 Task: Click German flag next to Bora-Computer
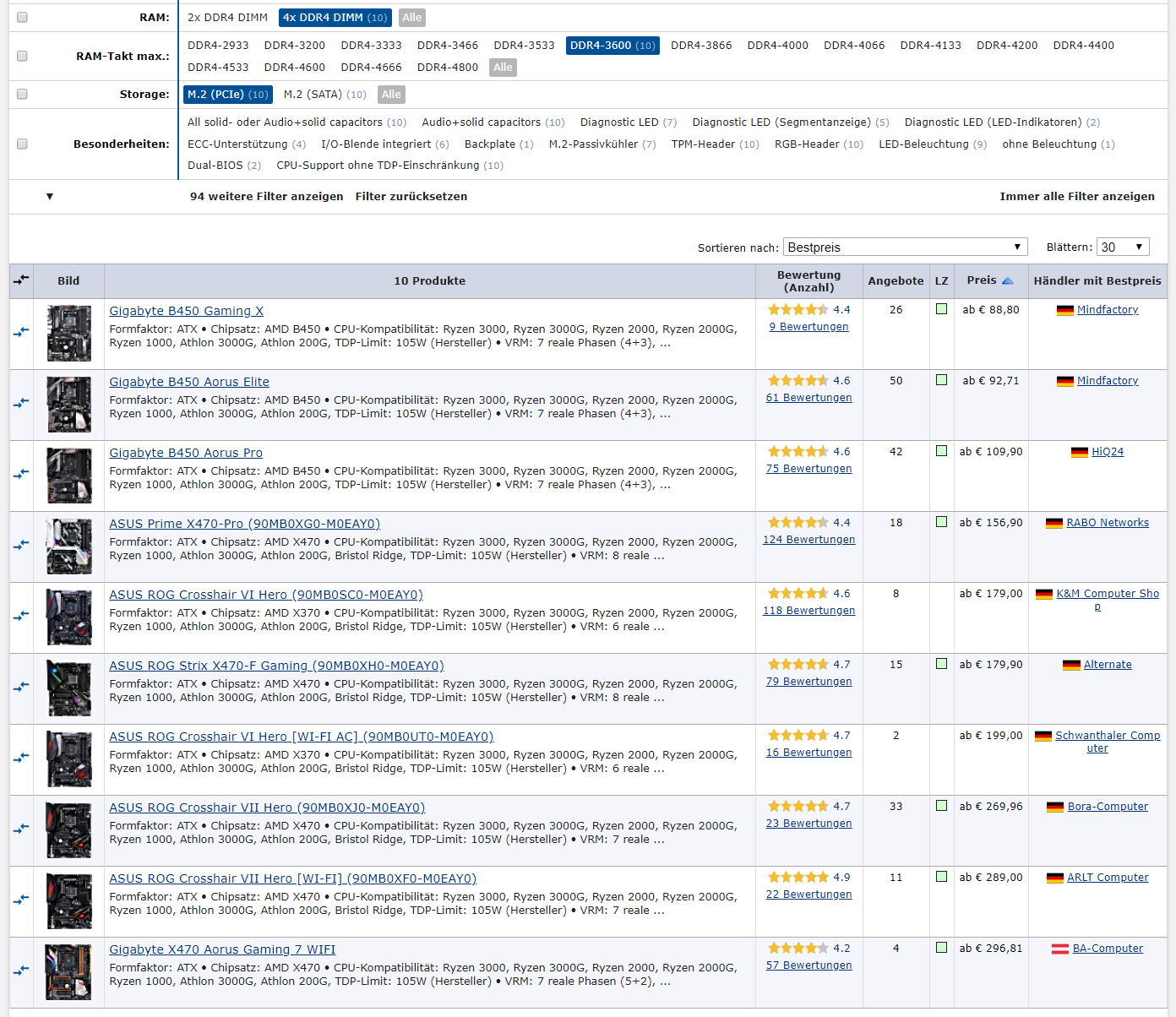(x=1054, y=807)
